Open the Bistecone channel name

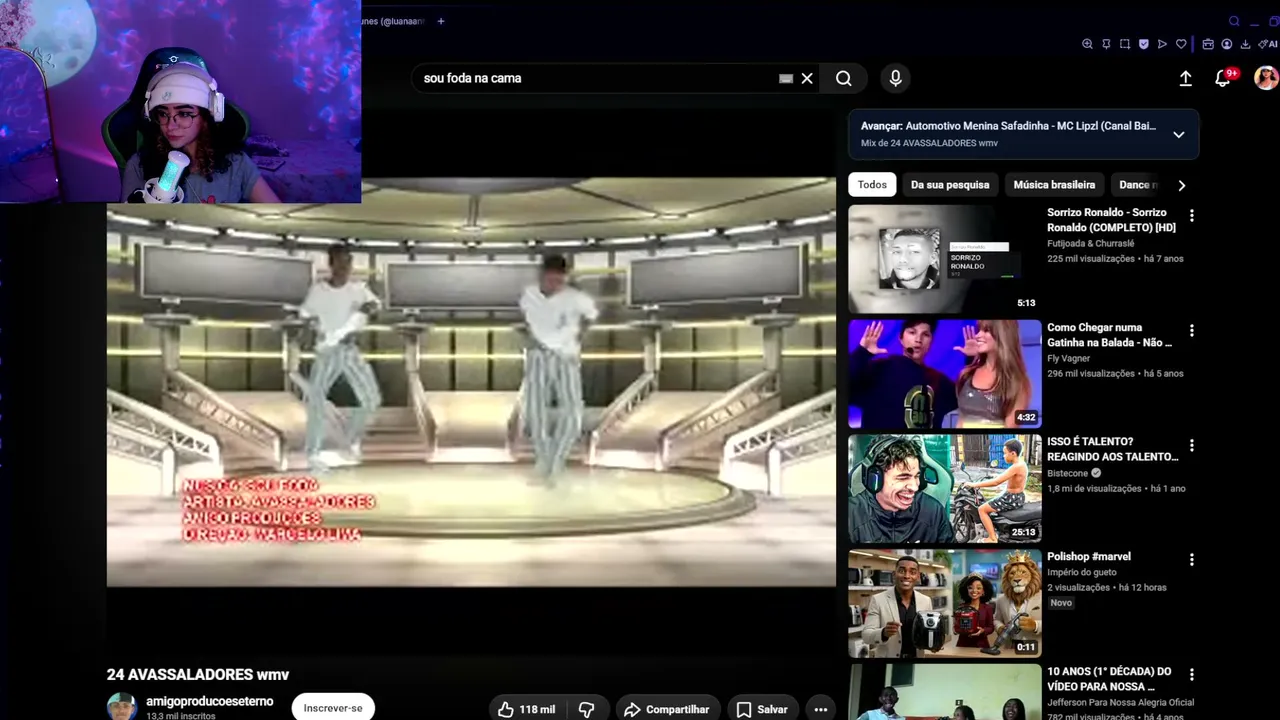tap(1067, 473)
